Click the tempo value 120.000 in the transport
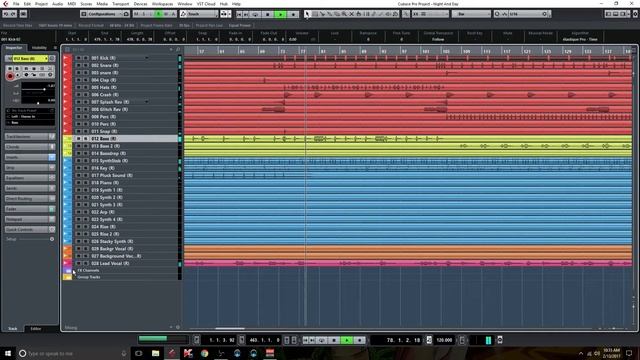 pyautogui.click(x=444, y=340)
